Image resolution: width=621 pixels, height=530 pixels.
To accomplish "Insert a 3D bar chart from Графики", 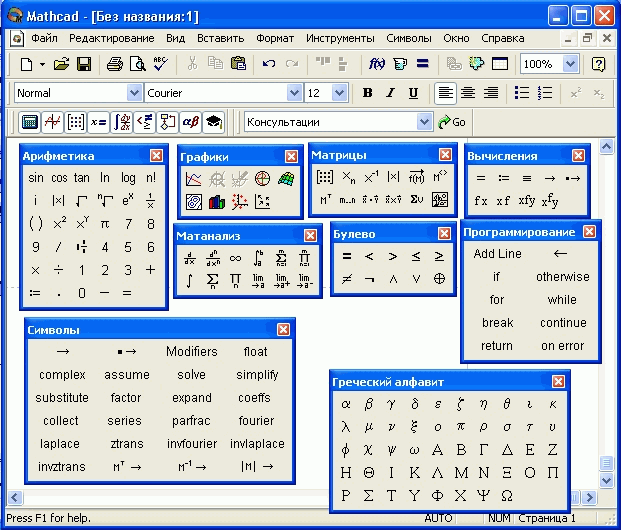I will pyautogui.click(x=217, y=202).
